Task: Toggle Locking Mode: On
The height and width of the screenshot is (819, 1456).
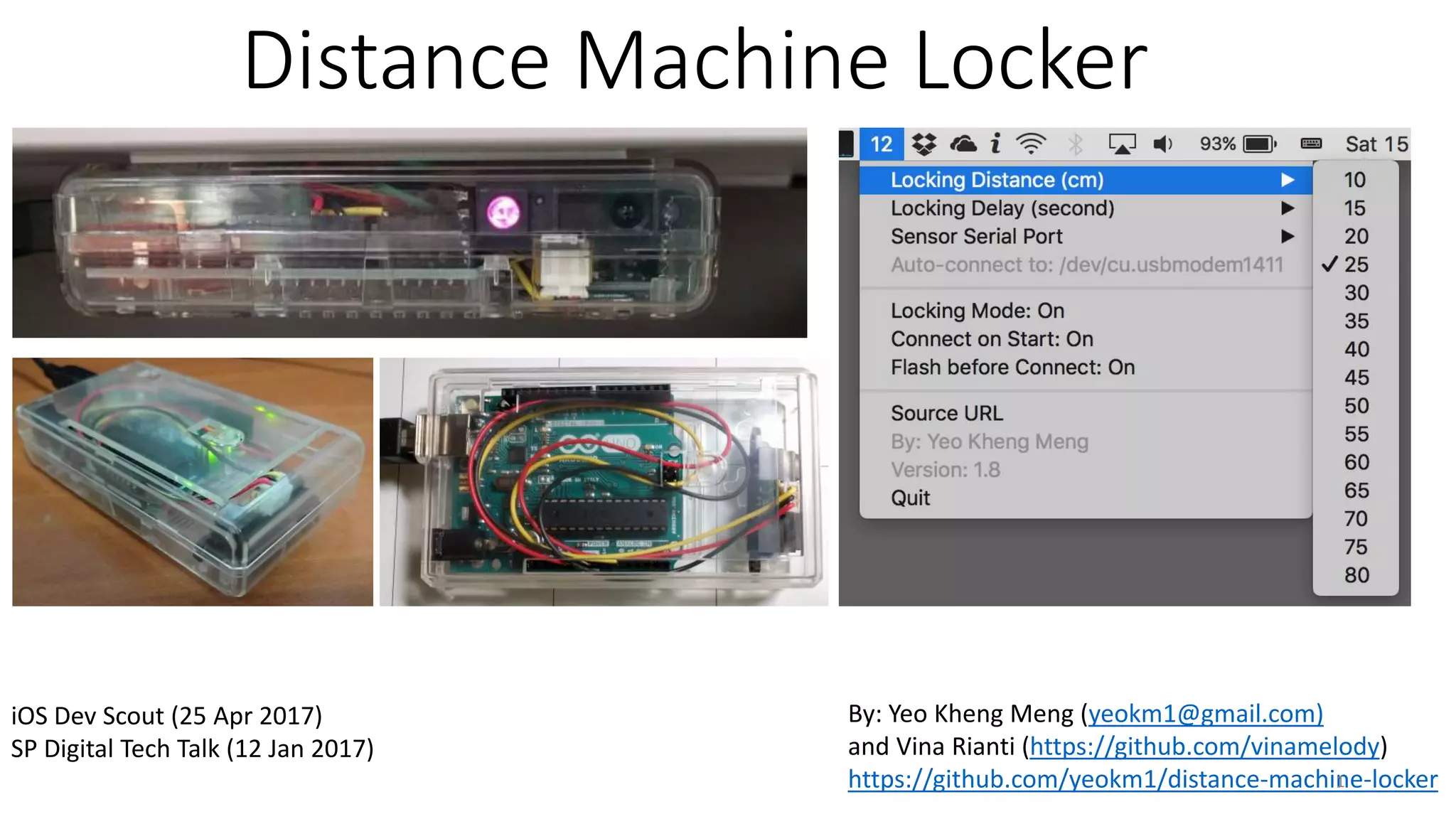Action: pos(1086,311)
